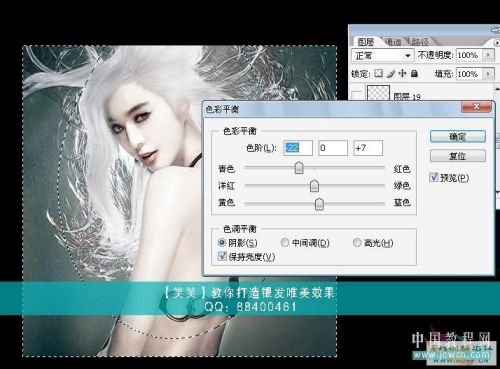Image resolution: width=500 pixels, height=369 pixels.
Task: Click the 青色-红色 slider handle
Action: (x=299, y=168)
